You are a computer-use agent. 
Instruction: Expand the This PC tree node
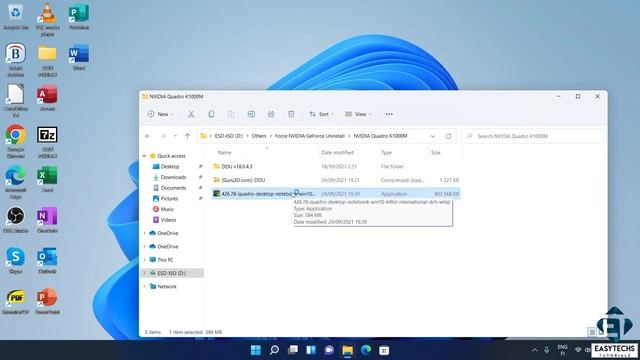click(x=144, y=260)
